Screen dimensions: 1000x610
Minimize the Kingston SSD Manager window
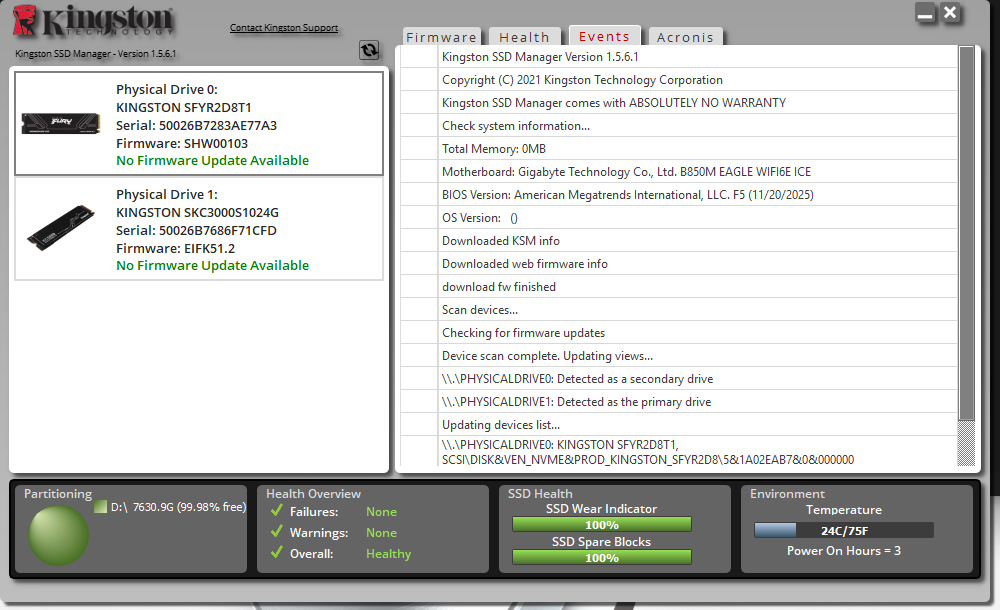[925, 13]
